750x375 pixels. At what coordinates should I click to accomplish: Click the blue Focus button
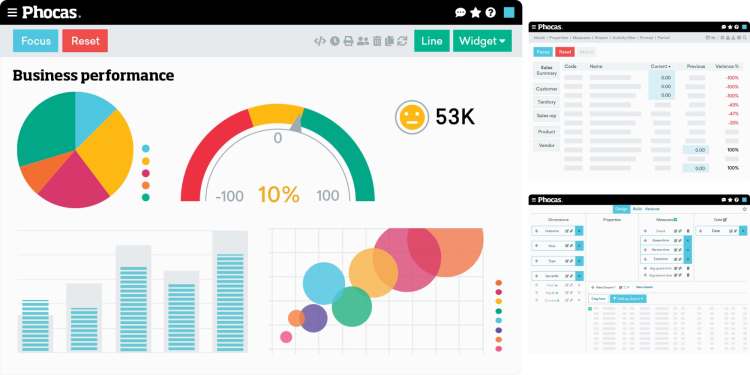tap(35, 41)
